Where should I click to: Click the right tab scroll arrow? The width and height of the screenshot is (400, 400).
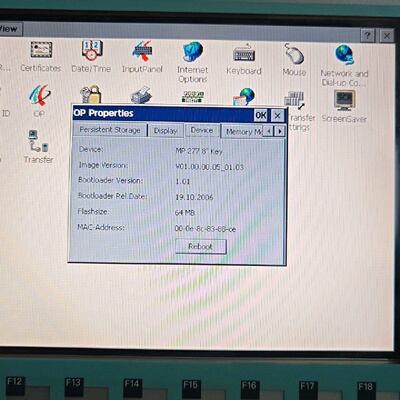click(x=280, y=131)
